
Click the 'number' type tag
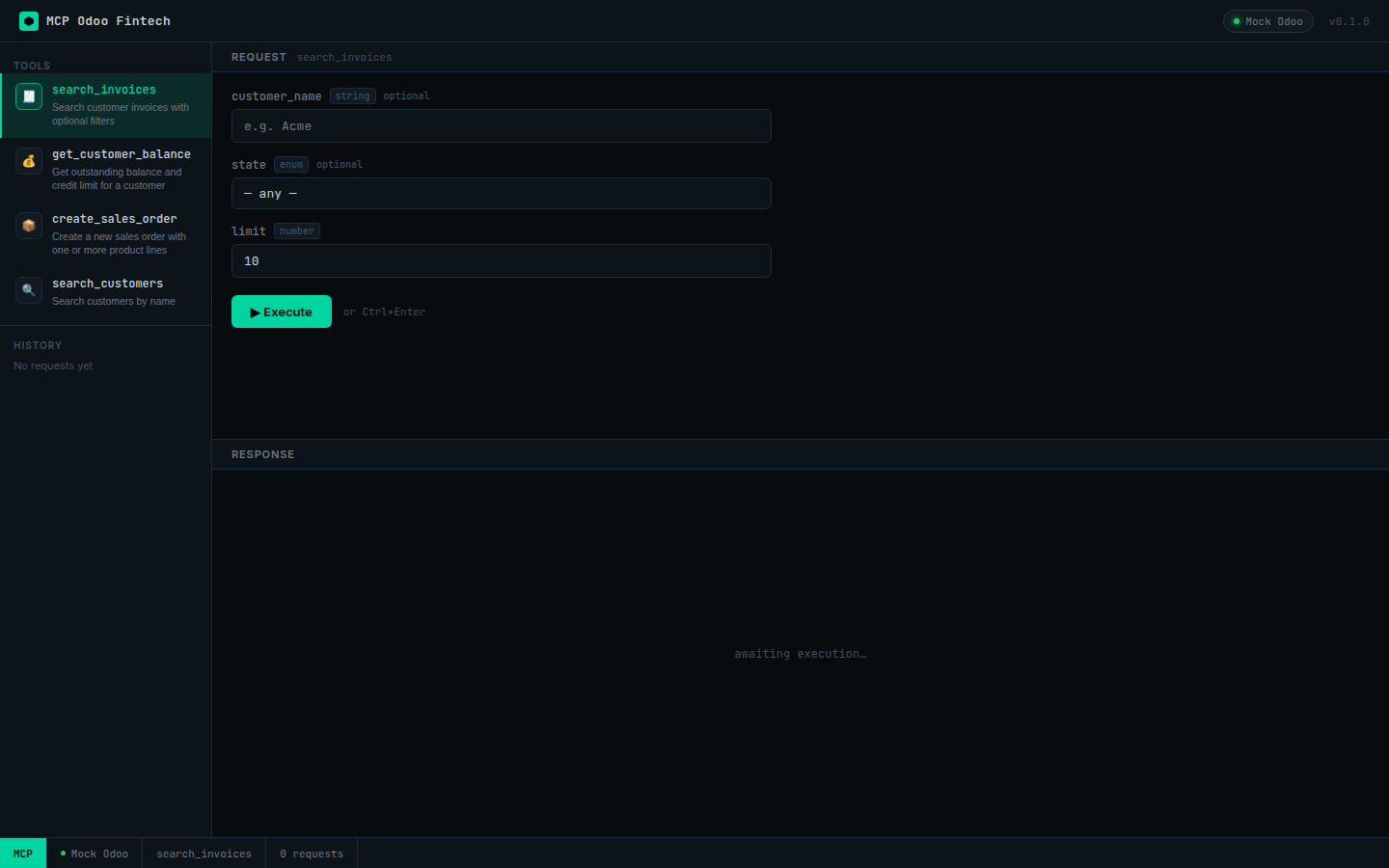coord(297,231)
